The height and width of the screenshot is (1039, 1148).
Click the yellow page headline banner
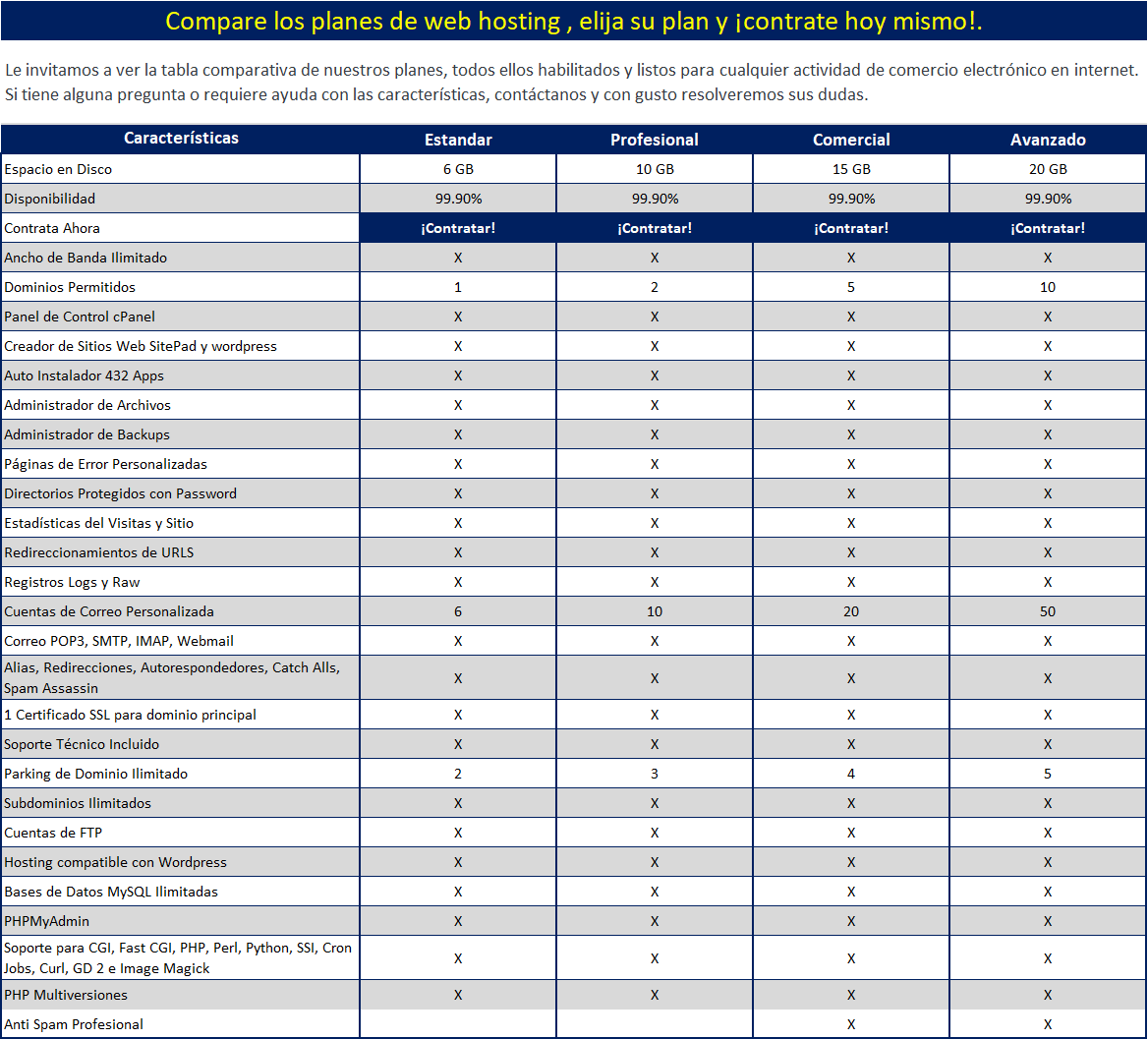click(x=574, y=21)
